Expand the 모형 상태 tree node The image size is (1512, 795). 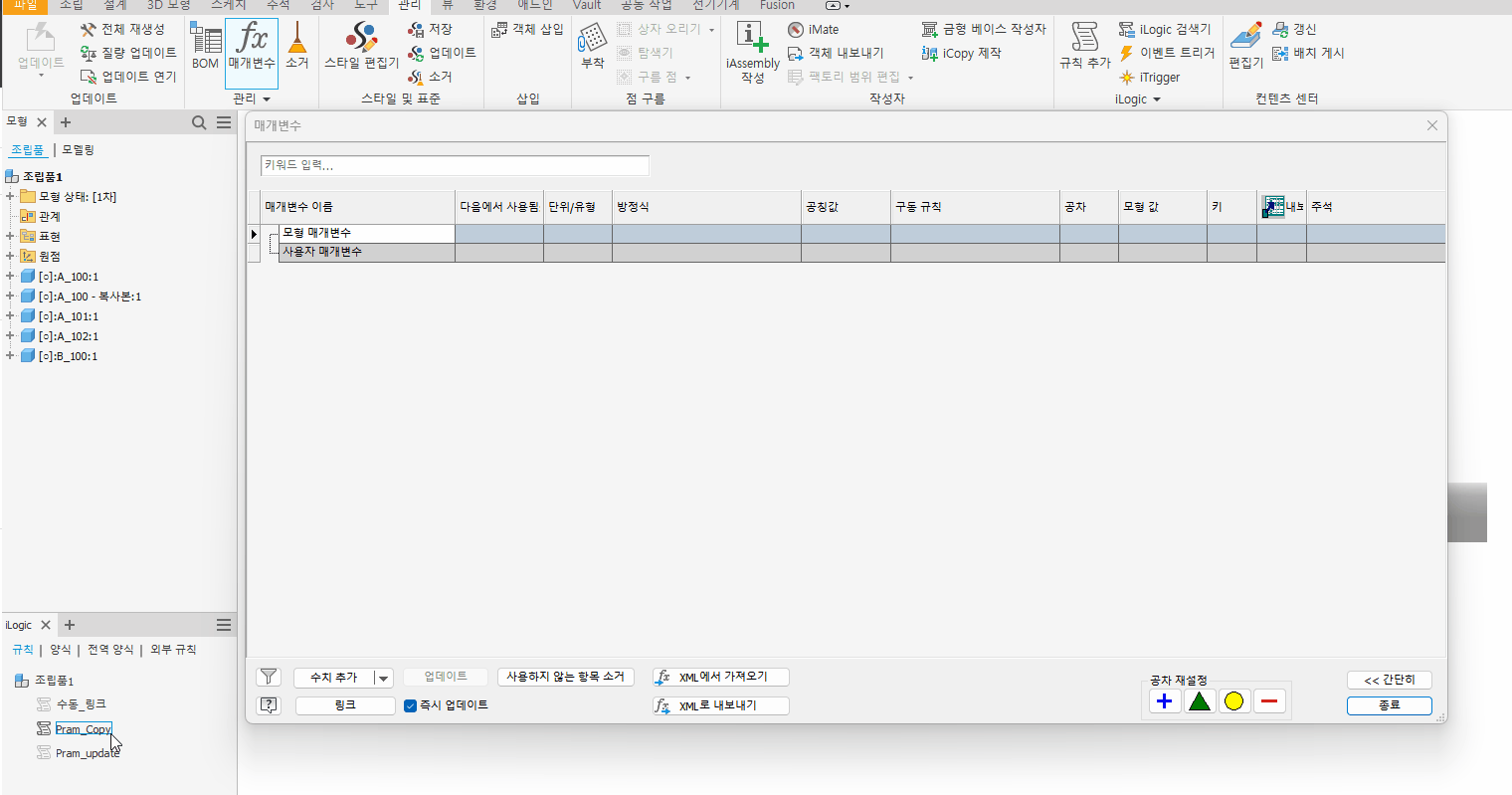coord(10,197)
